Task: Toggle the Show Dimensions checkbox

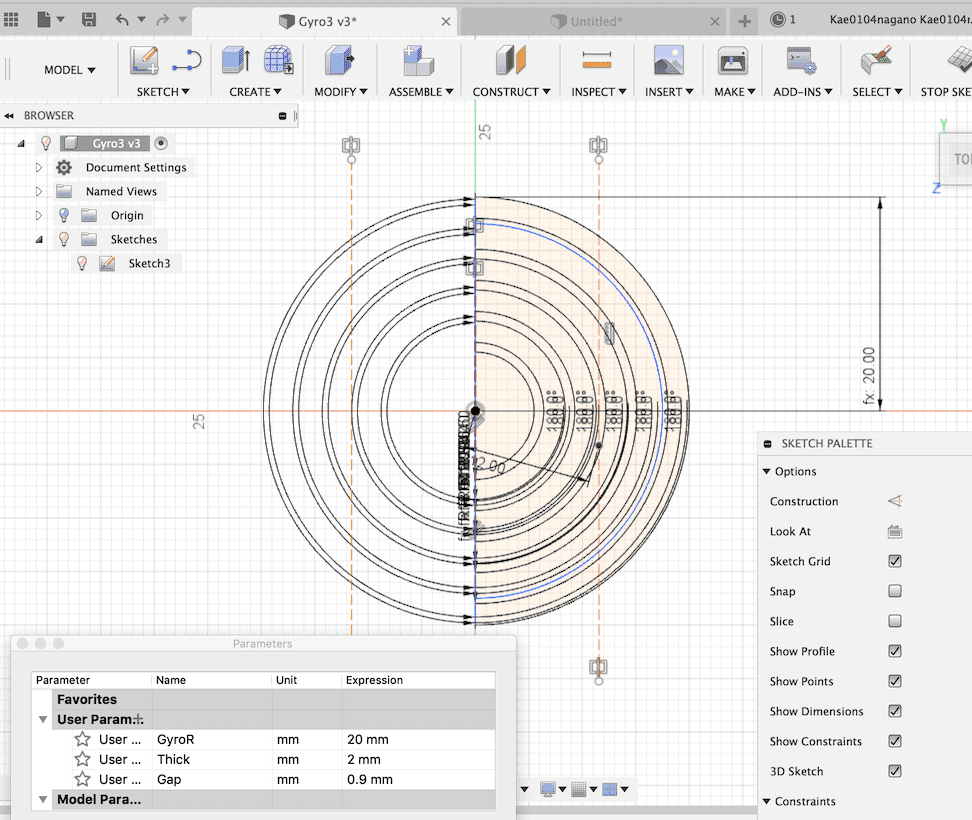Action: point(895,711)
